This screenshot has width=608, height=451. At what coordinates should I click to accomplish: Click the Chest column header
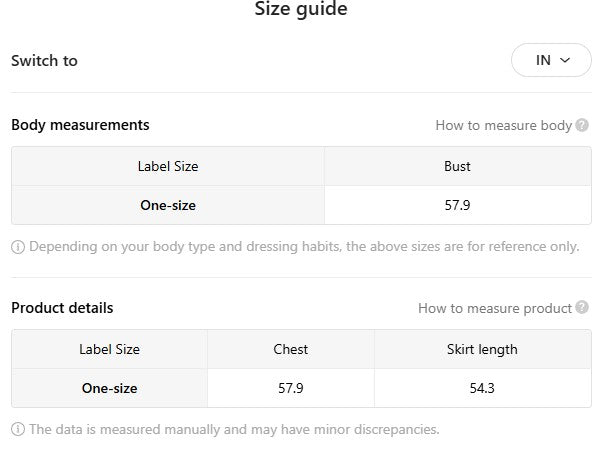[x=290, y=349]
